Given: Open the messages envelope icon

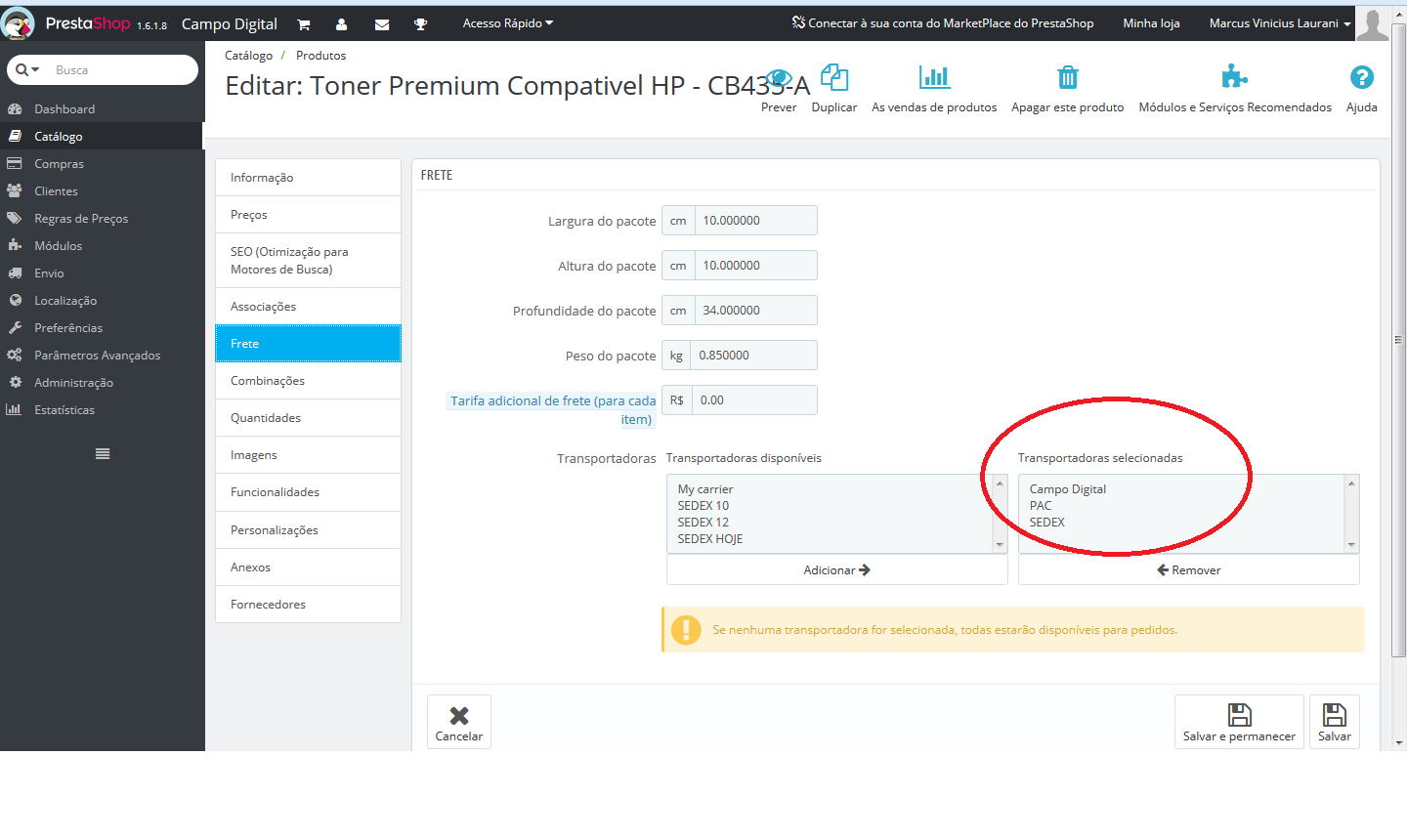Looking at the screenshot, I should point(382,24).
